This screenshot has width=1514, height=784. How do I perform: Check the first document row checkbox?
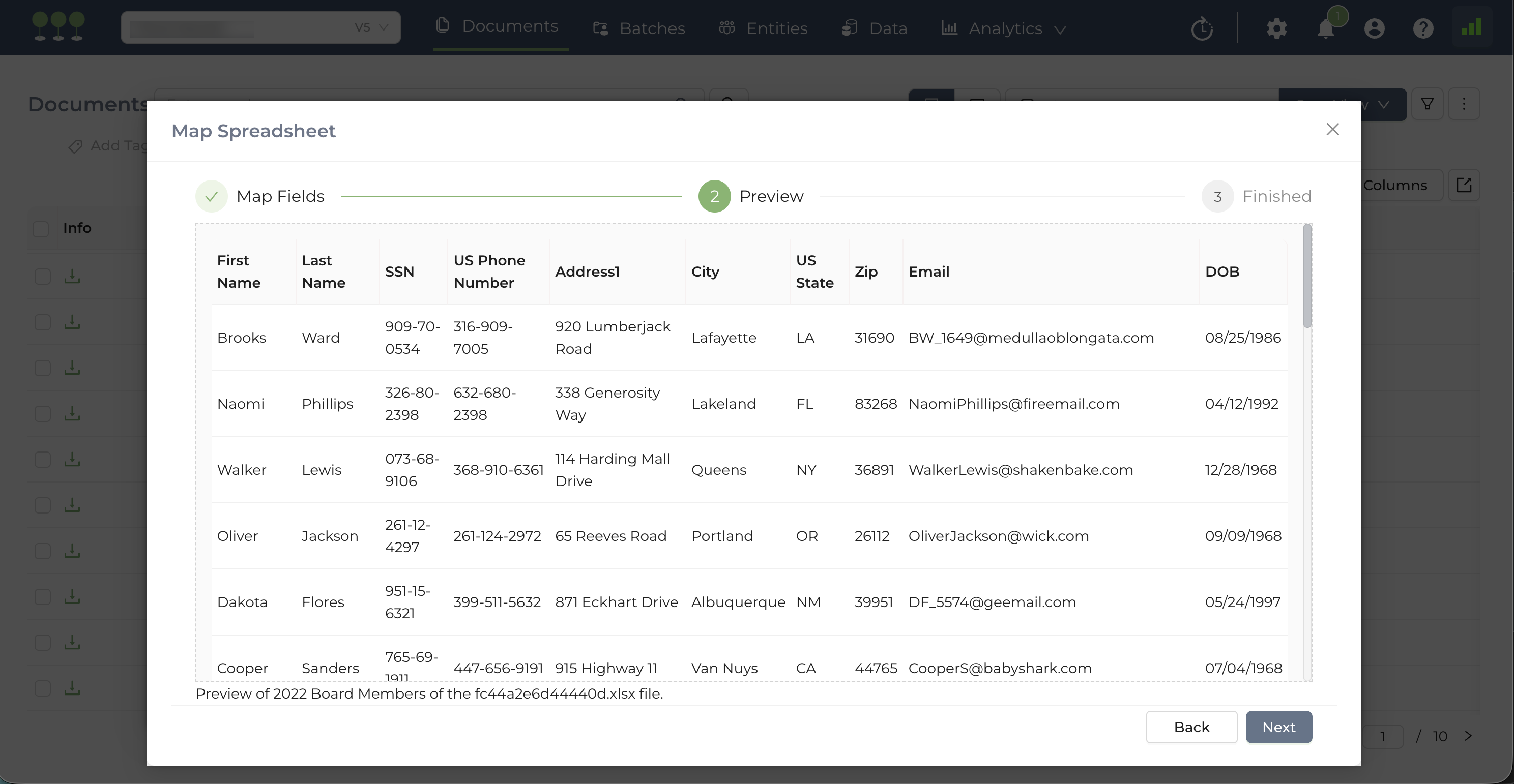42,276
